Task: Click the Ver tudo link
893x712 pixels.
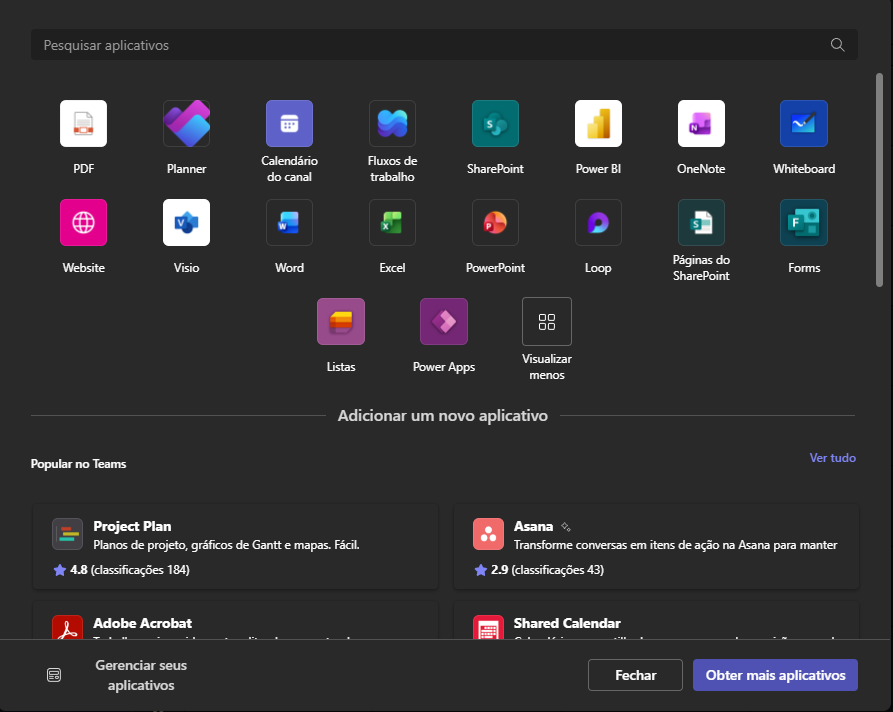Action: (x=832, y=458)
